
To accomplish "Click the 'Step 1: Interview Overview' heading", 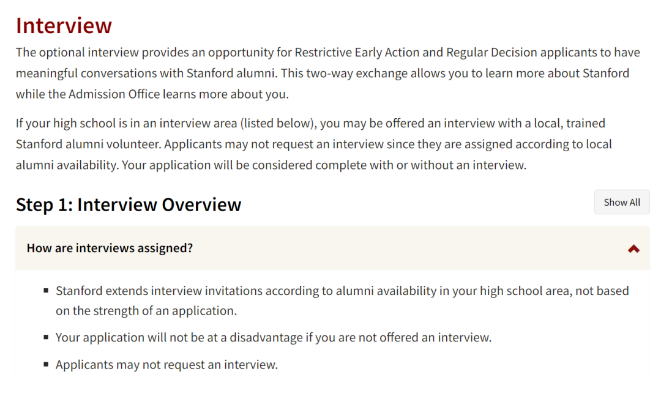I will pos(129,204).
